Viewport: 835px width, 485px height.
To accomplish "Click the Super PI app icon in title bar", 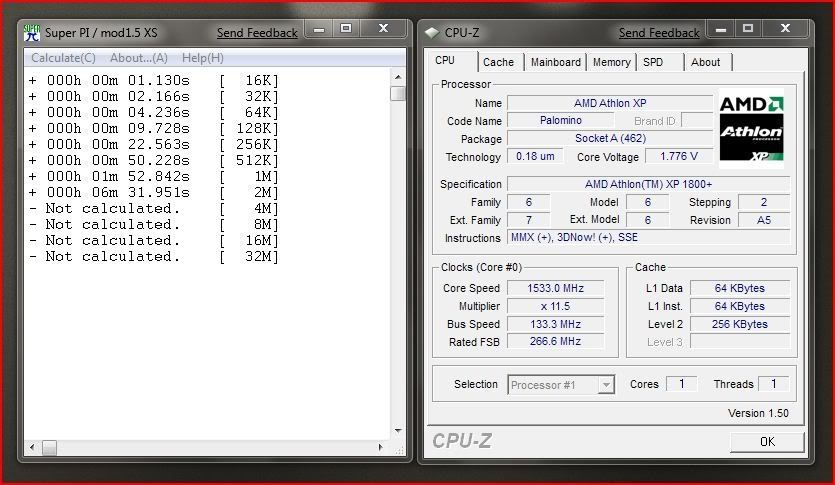I will point(32,32).
